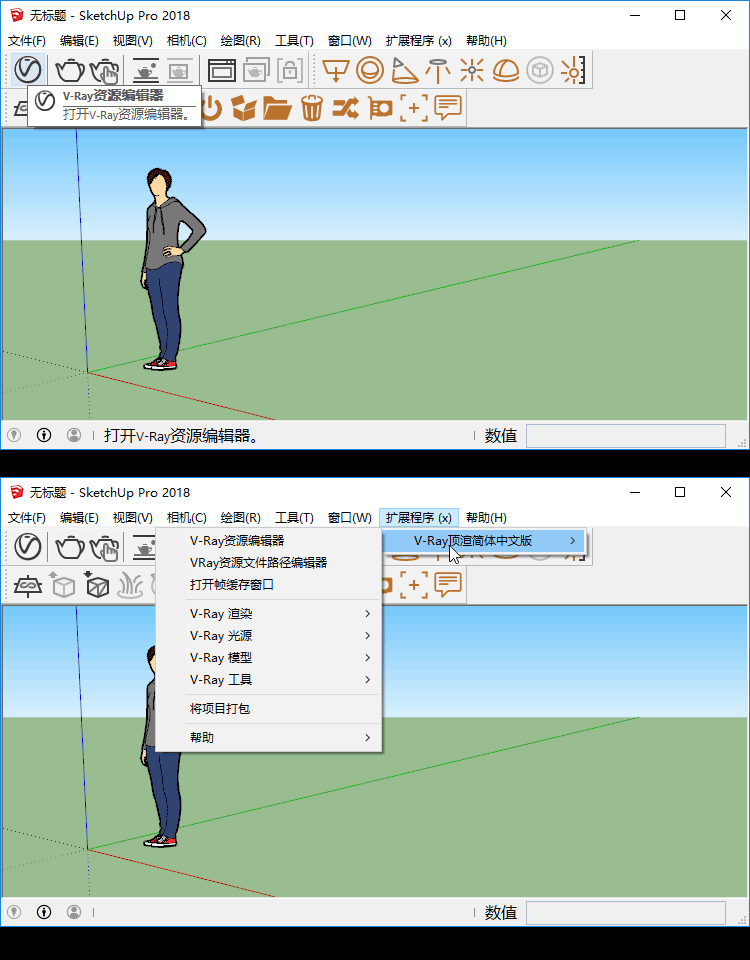This screenshot has height=960, width=750.
Task: Click the greyed V-Ray fur icon
Action: click(130, 585)
